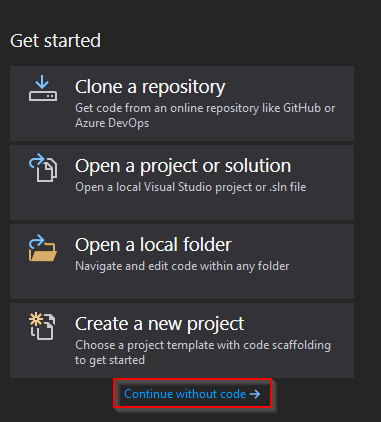
Task: Click the Get started heading
Action: (x=55, y=41)
